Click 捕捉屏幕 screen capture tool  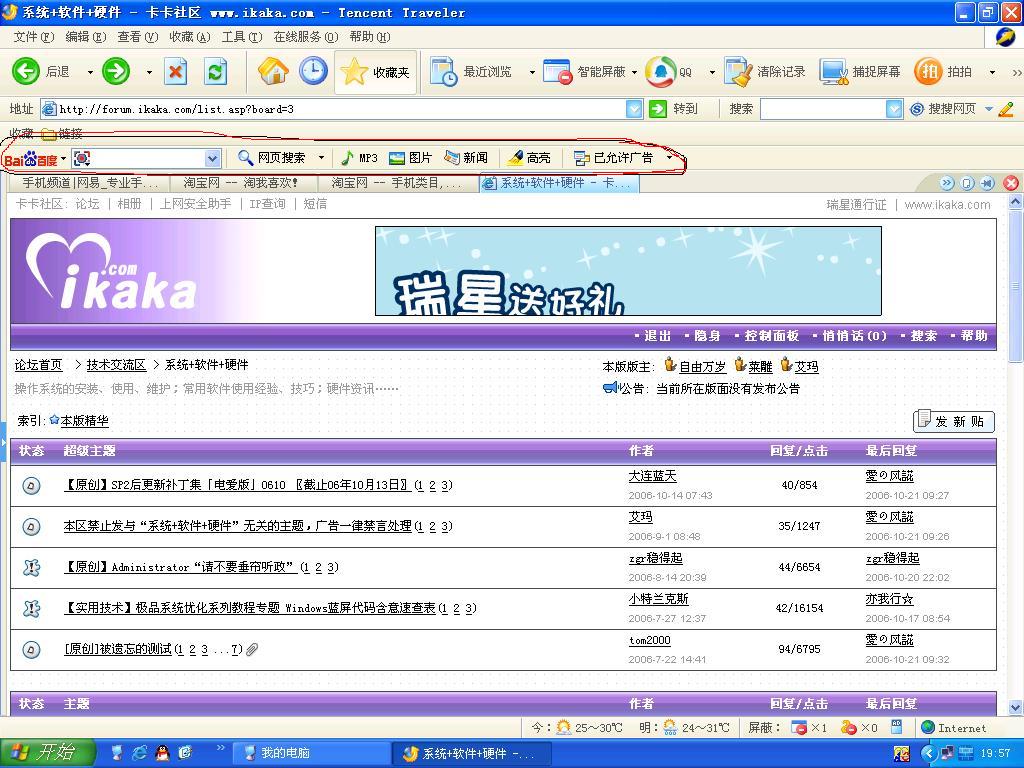pos(860,72)
